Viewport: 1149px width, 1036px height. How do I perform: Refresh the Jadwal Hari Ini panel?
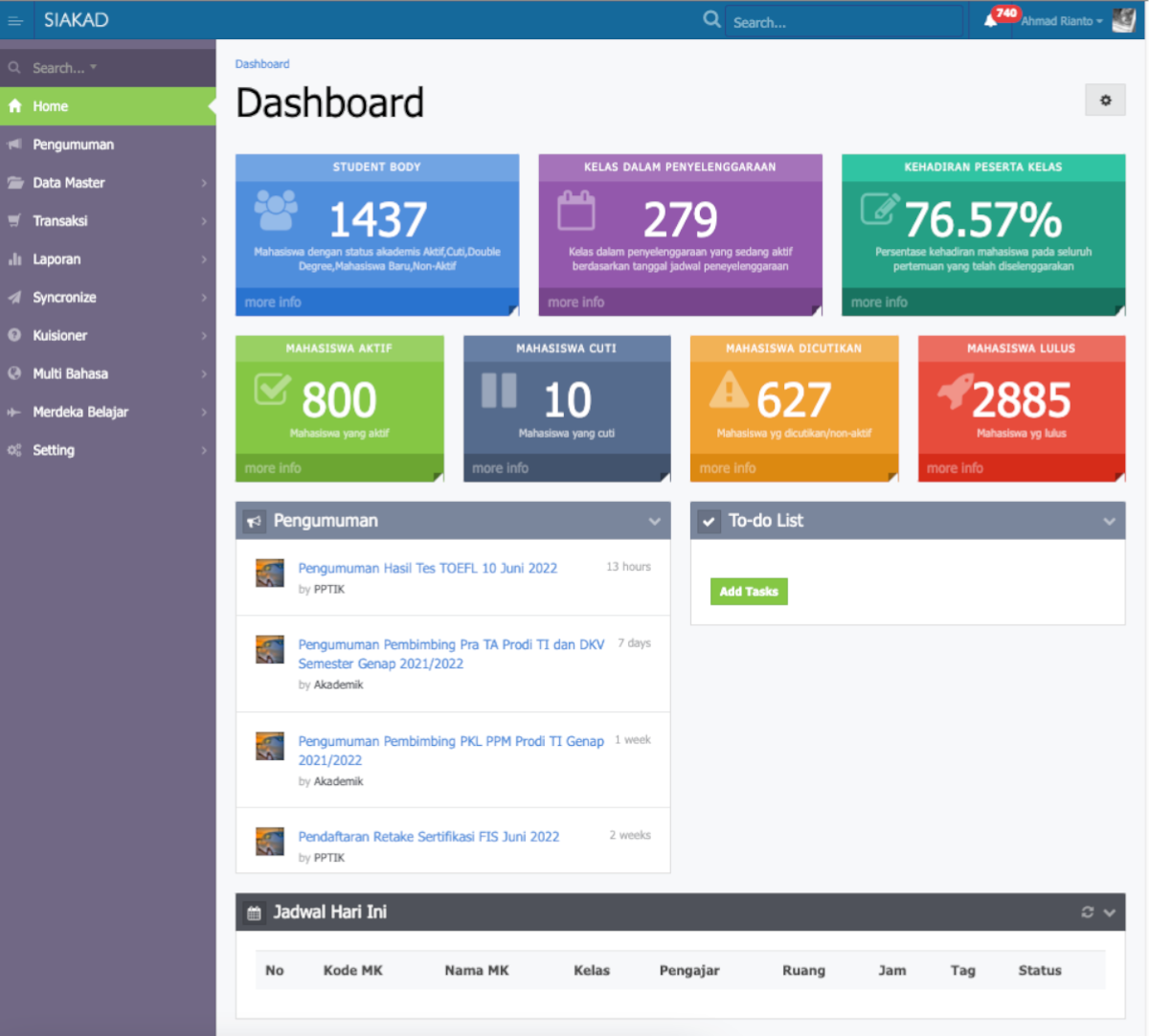tap(1087, 912)
